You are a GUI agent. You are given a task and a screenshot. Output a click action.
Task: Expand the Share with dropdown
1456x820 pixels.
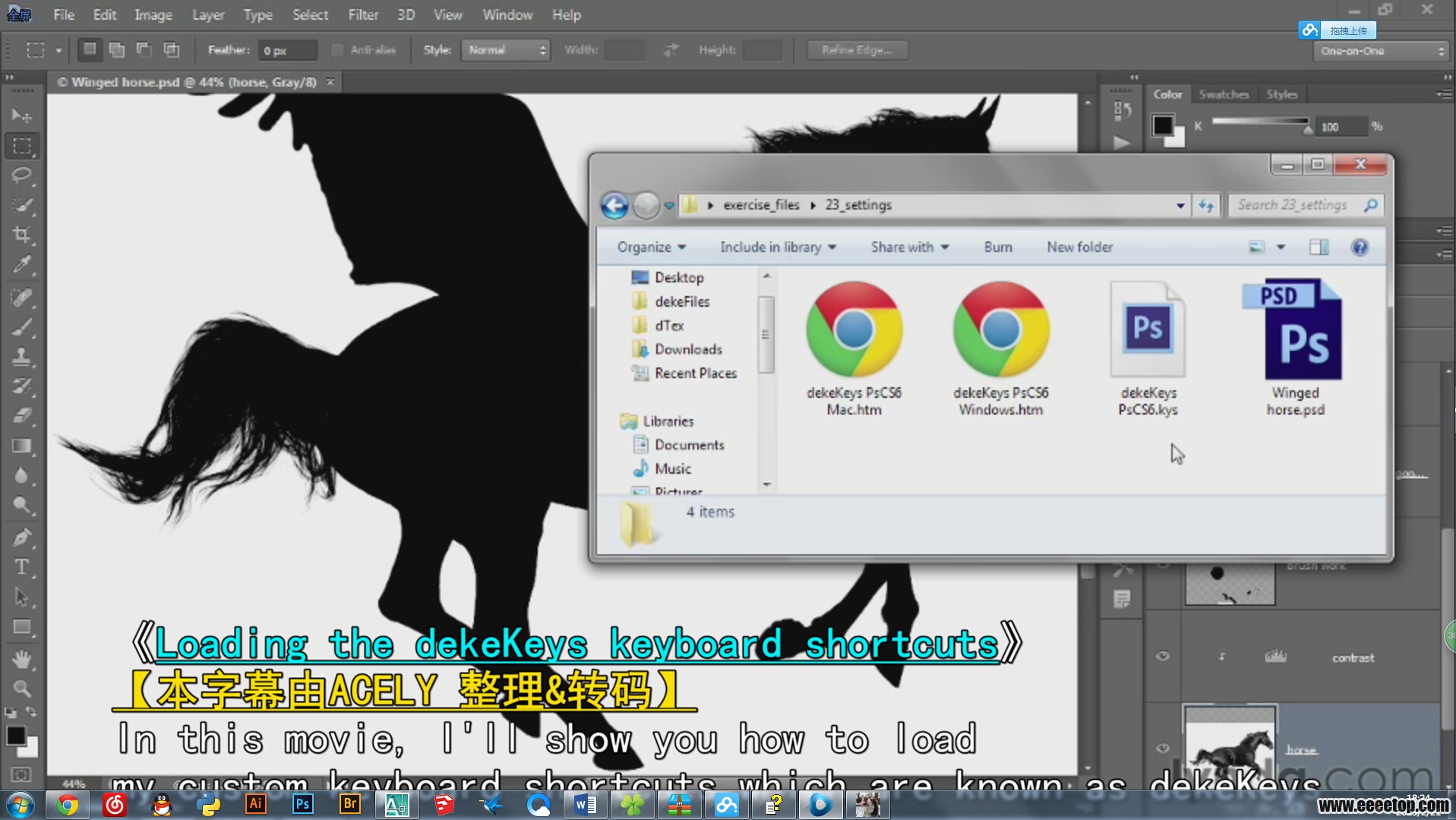[x=910, y=248]
